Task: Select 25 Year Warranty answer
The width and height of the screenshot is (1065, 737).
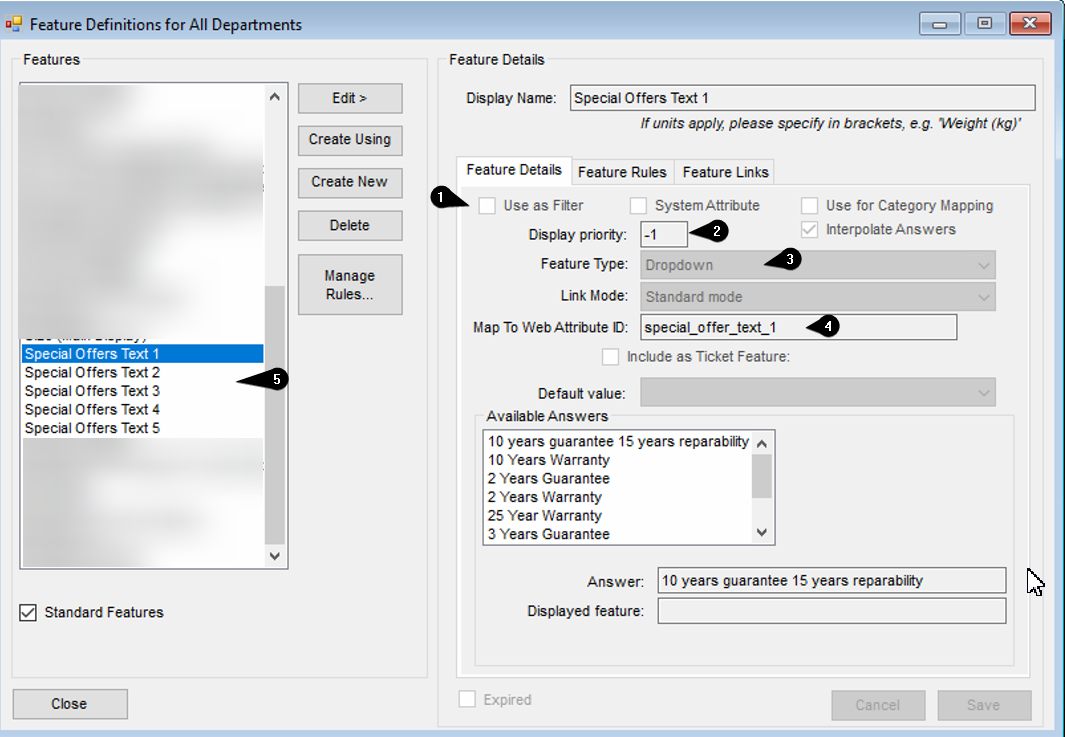Action: click(x=545, y=516)
